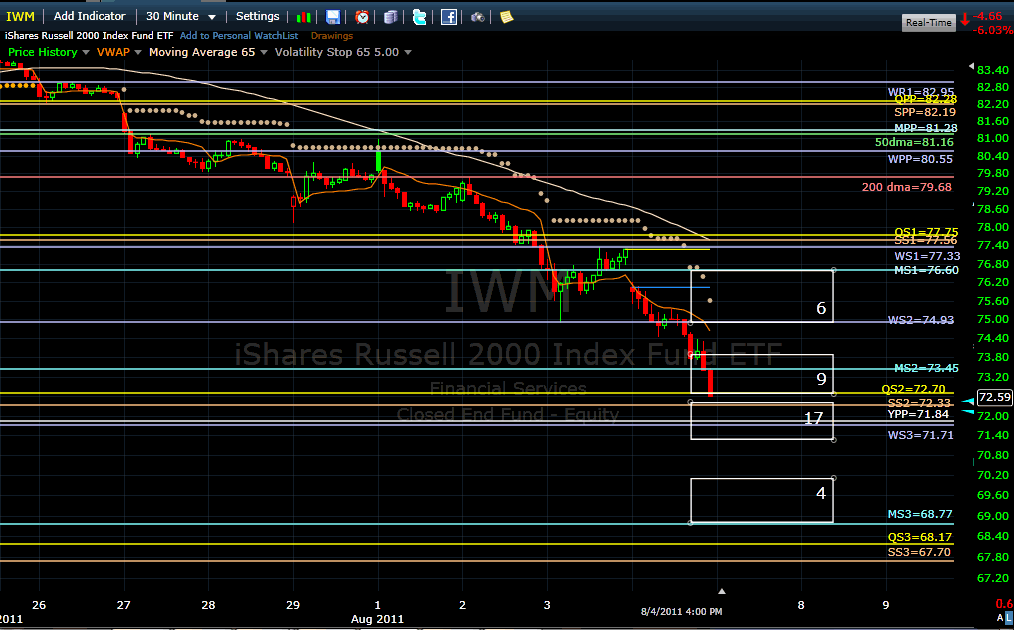Click the QS1=77.75 pivot label

(x=926, y=232)
